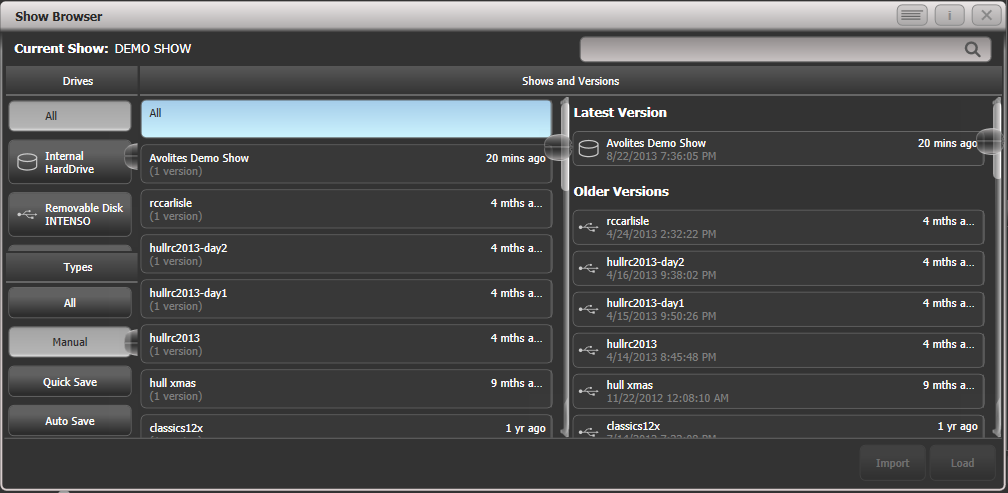Viewport: 1008px width, 493px height.
Task: Choose Avolites Demo Show 8/22/2013 version
Action: point(778,149)
